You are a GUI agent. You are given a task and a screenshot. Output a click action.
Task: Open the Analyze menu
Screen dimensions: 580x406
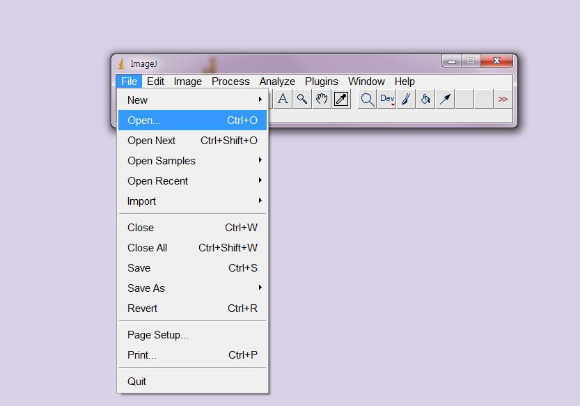(x=277, y=81)
